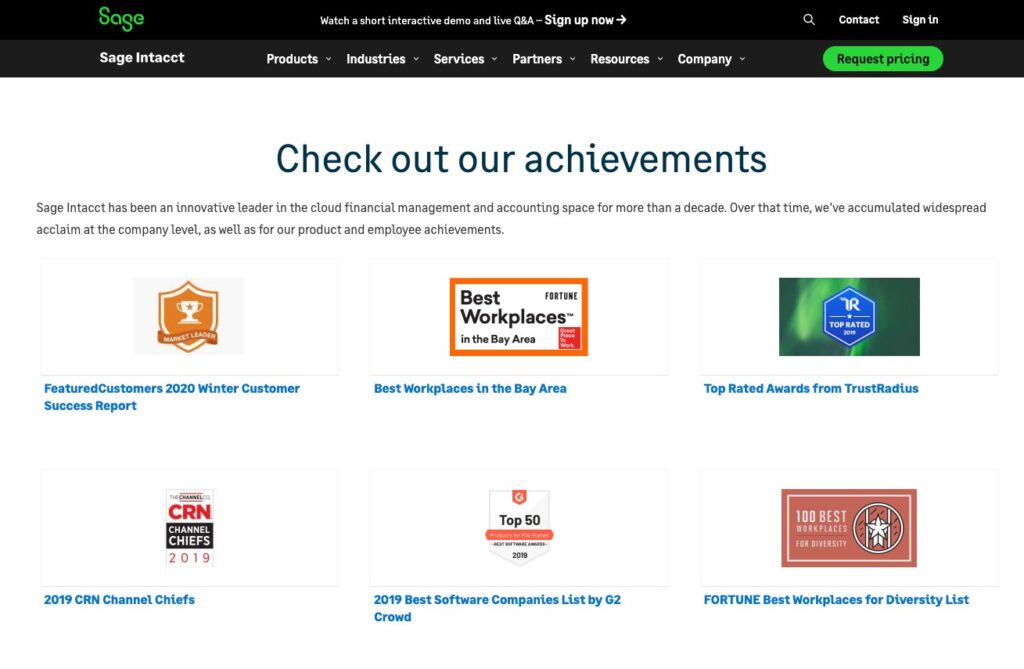This screenshot has width=1024, height=669.
Task: Open the Resources navigation item
Action: [x=620, y=59]
